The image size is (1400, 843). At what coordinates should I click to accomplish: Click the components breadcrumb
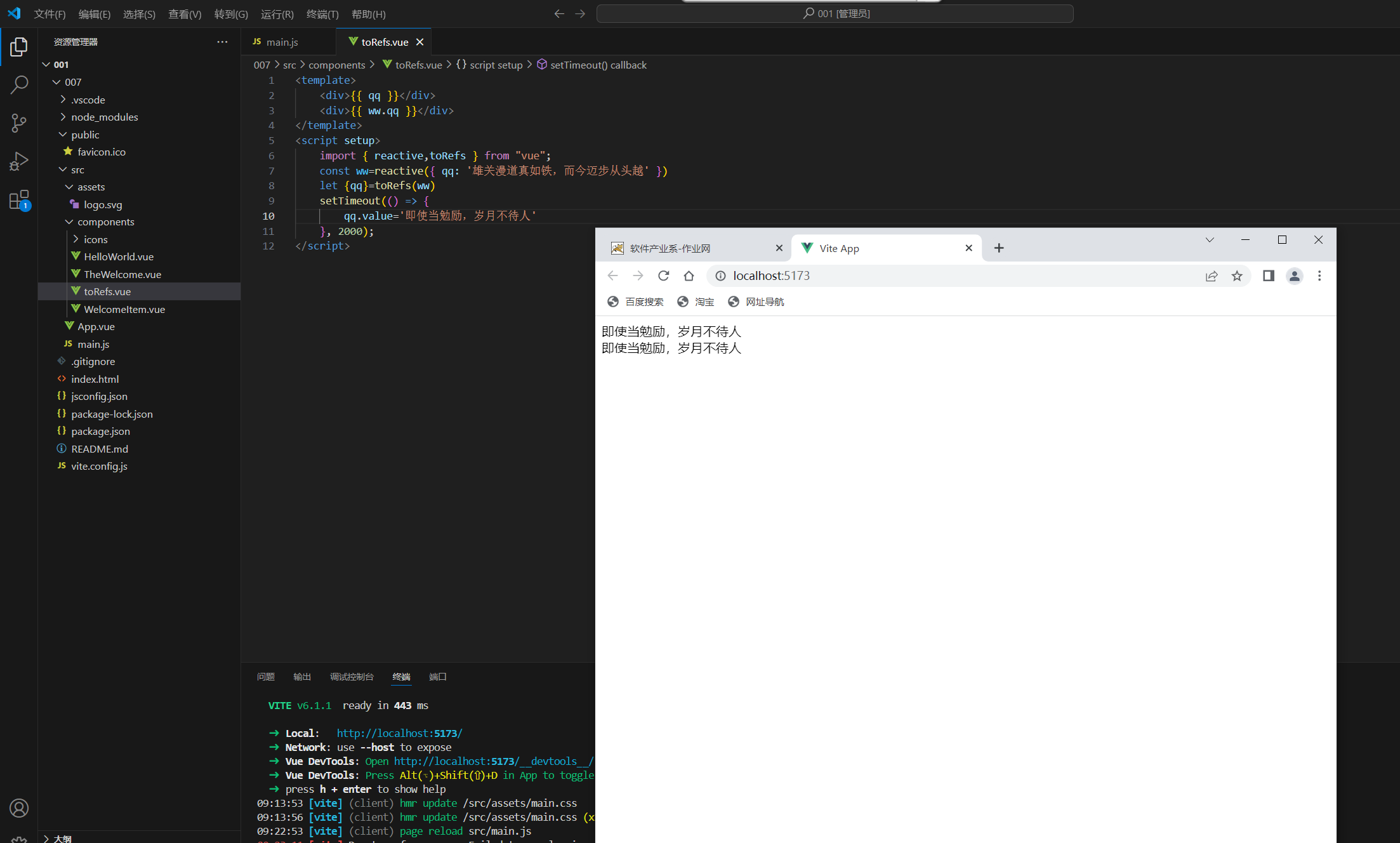336,65
